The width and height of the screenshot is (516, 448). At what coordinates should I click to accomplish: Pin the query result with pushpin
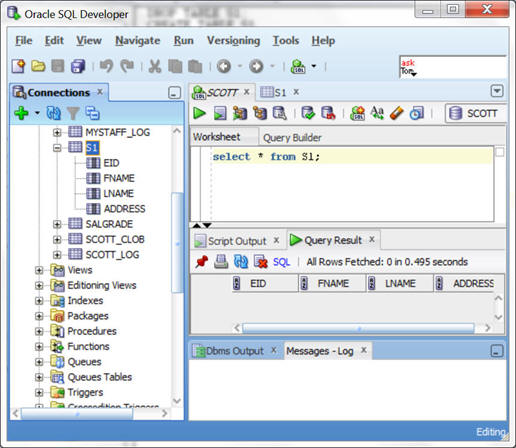coord(201,262)
